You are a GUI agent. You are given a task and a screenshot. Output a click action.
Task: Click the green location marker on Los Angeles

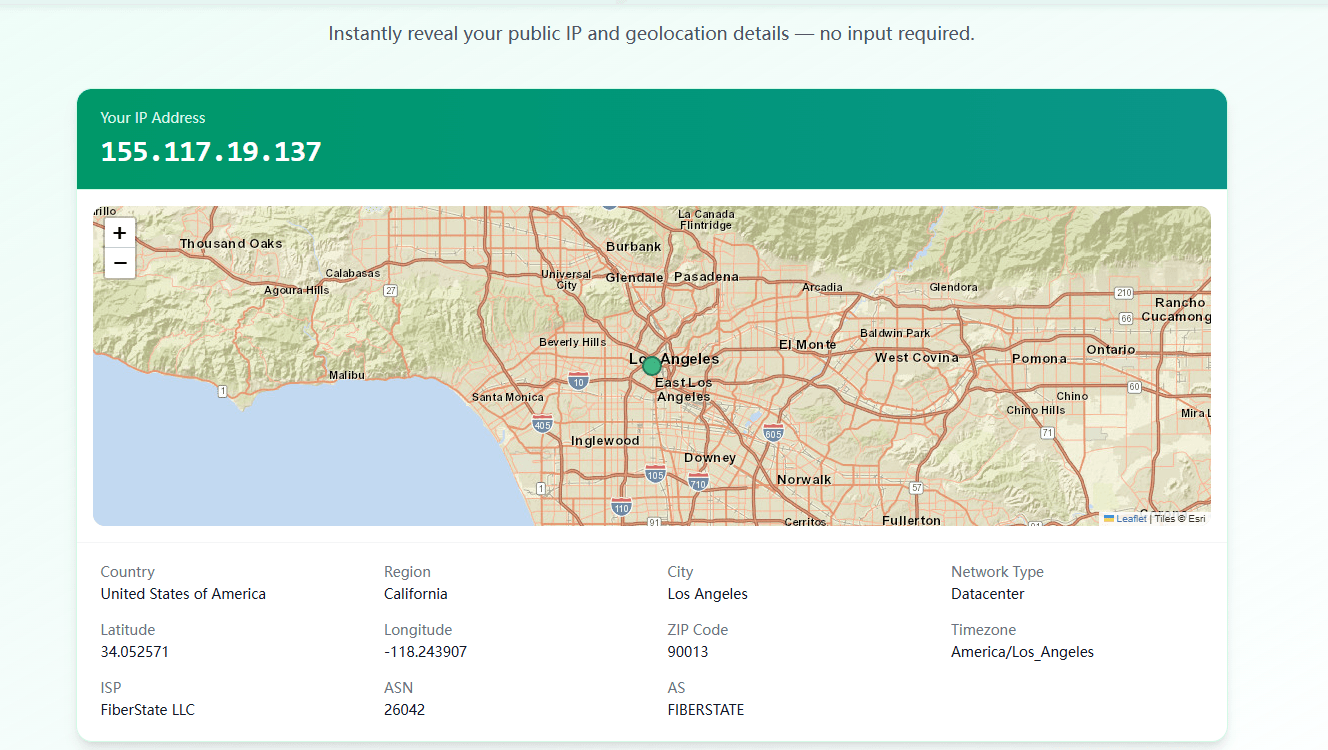point(652,365)
